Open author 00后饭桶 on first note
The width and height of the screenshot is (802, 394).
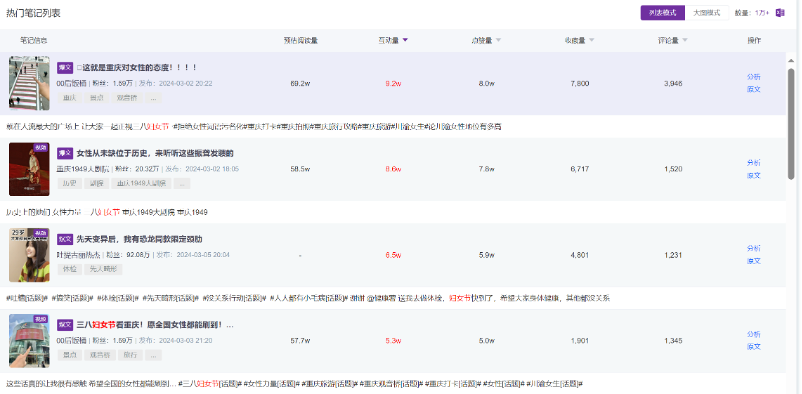(72, 83)
